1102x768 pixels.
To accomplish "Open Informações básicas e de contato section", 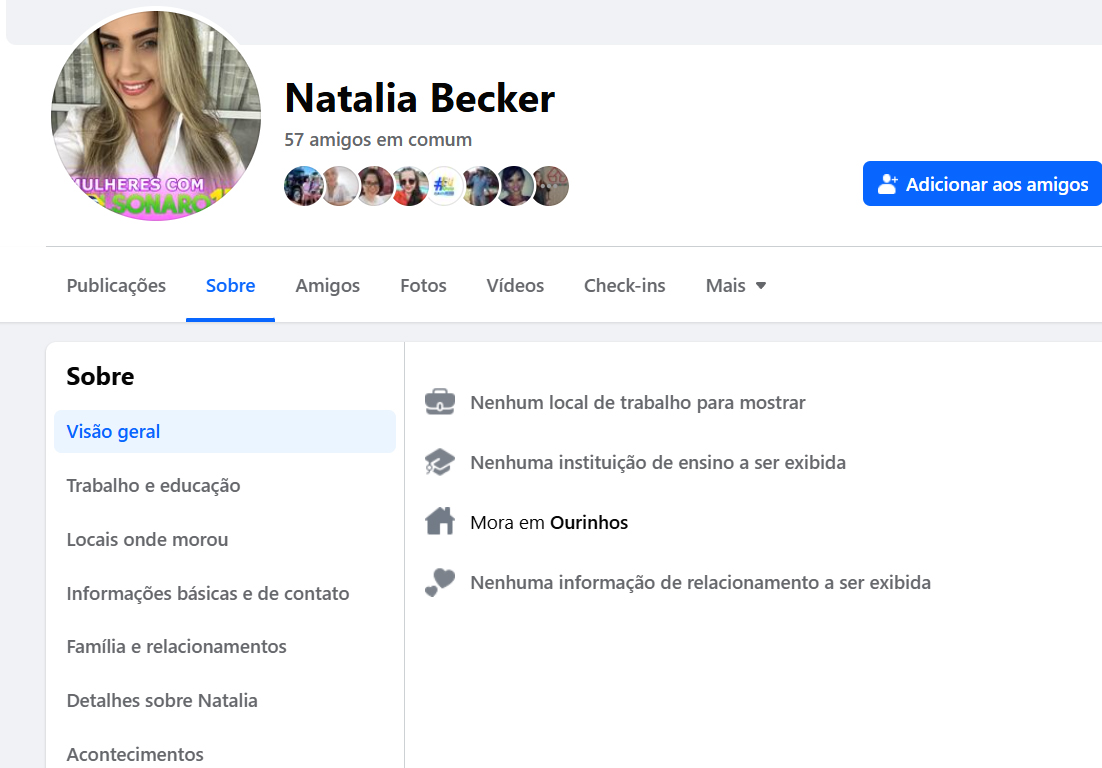I will pos(207,594).
